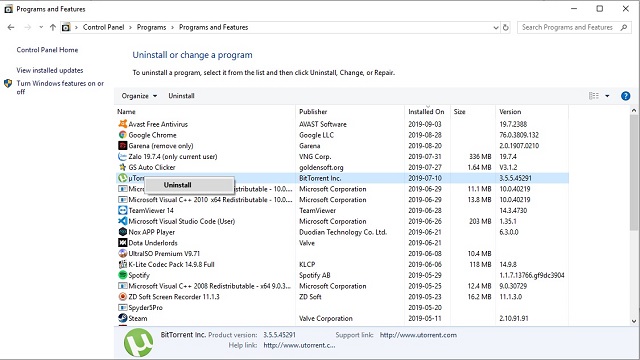Select Microsoft Visual Studio Code (User)
The width and height of the screenshot is (640, 360).
(x=341, y=221)
